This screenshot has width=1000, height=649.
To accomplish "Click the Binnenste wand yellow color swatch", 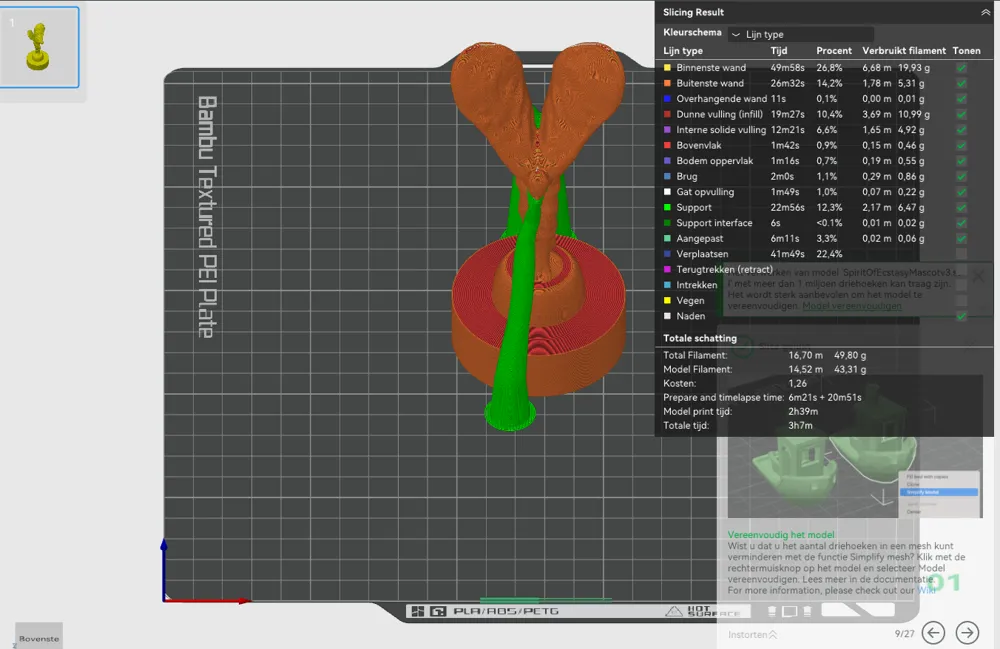I will pyautogui.click(x=667, y=68).
